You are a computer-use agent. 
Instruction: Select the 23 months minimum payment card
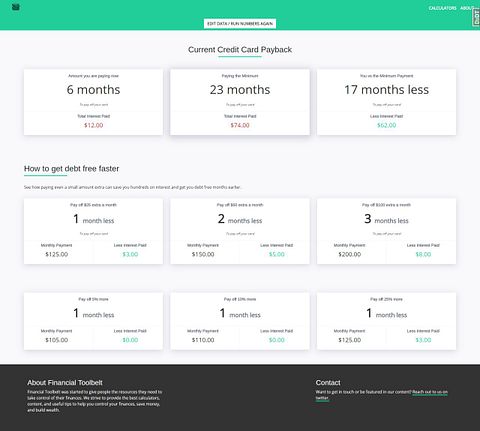pos(240,102)
